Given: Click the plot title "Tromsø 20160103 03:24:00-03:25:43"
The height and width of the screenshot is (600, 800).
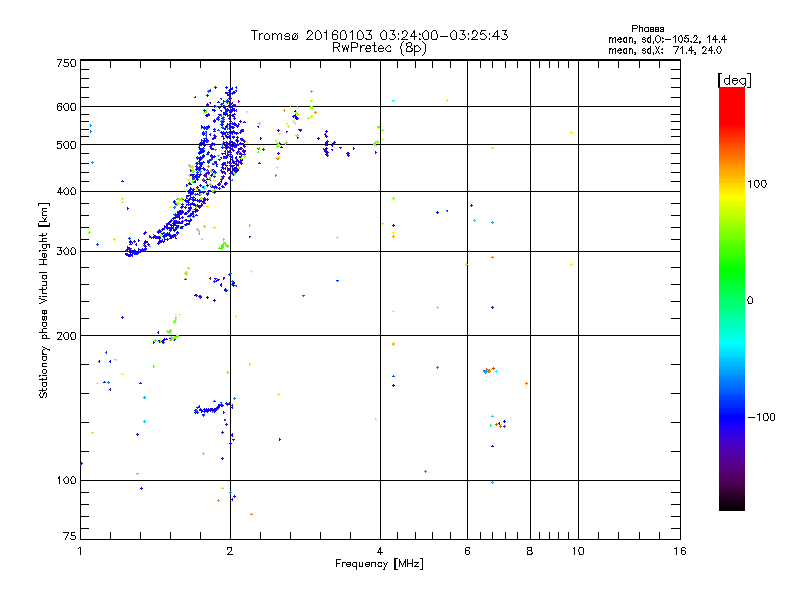Looking at the screenshot, I should click(x=379, y=35).
